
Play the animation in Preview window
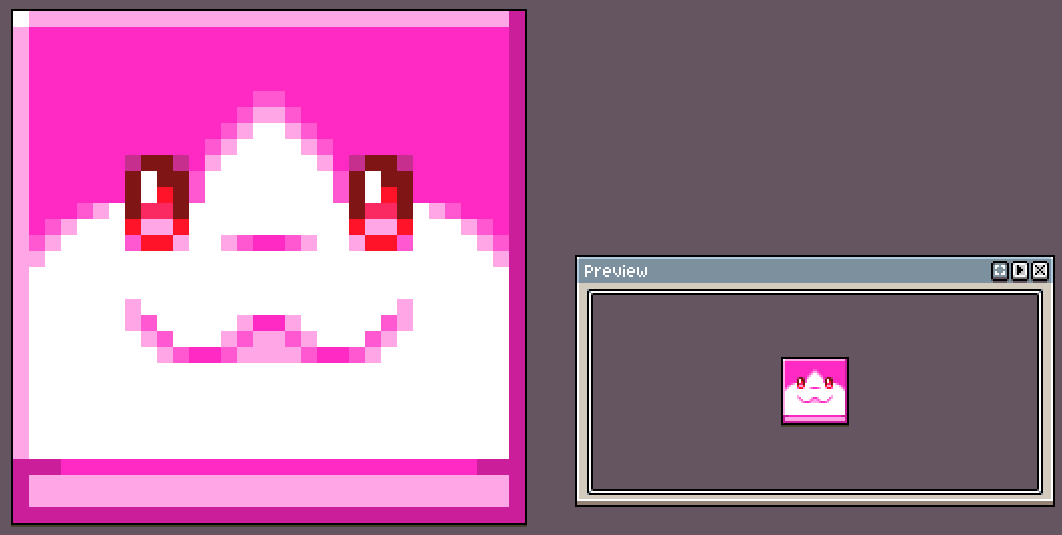click(1020, 272)
